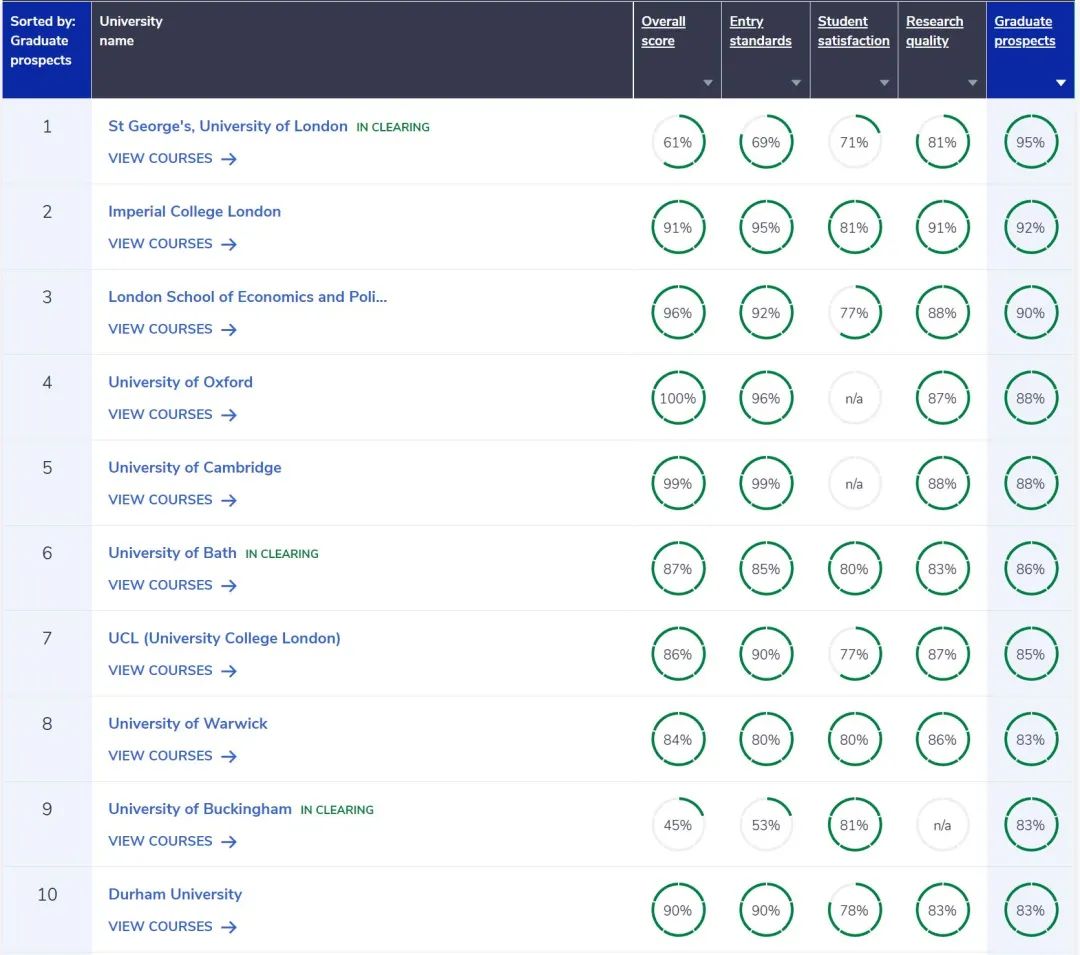
Task: Click View Courses text for London School of Economics
Action: (x=160, y=329)
